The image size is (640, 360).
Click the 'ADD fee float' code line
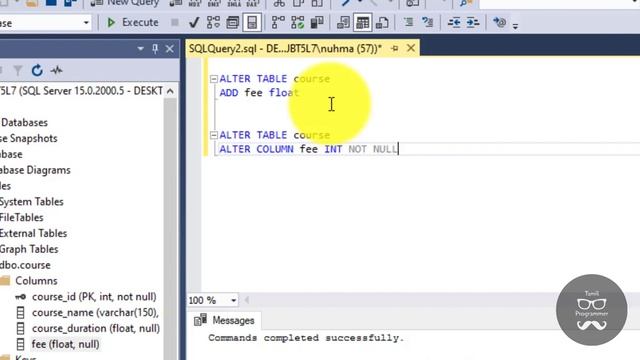[x=259, y=93]
